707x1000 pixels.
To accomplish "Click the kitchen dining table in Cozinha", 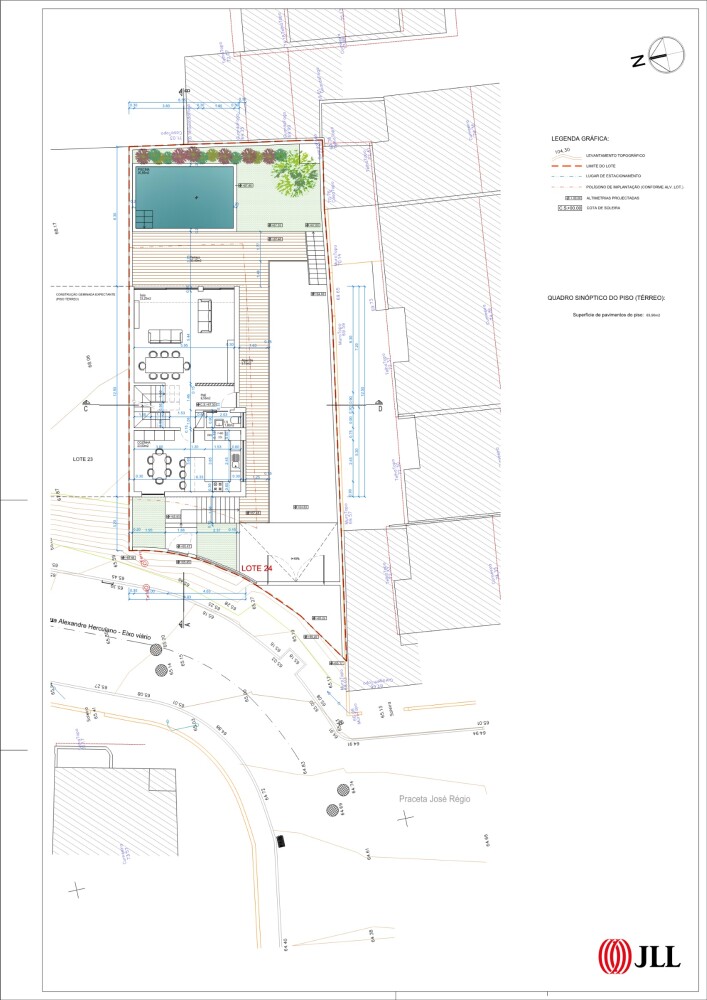I will pos(163,466).
